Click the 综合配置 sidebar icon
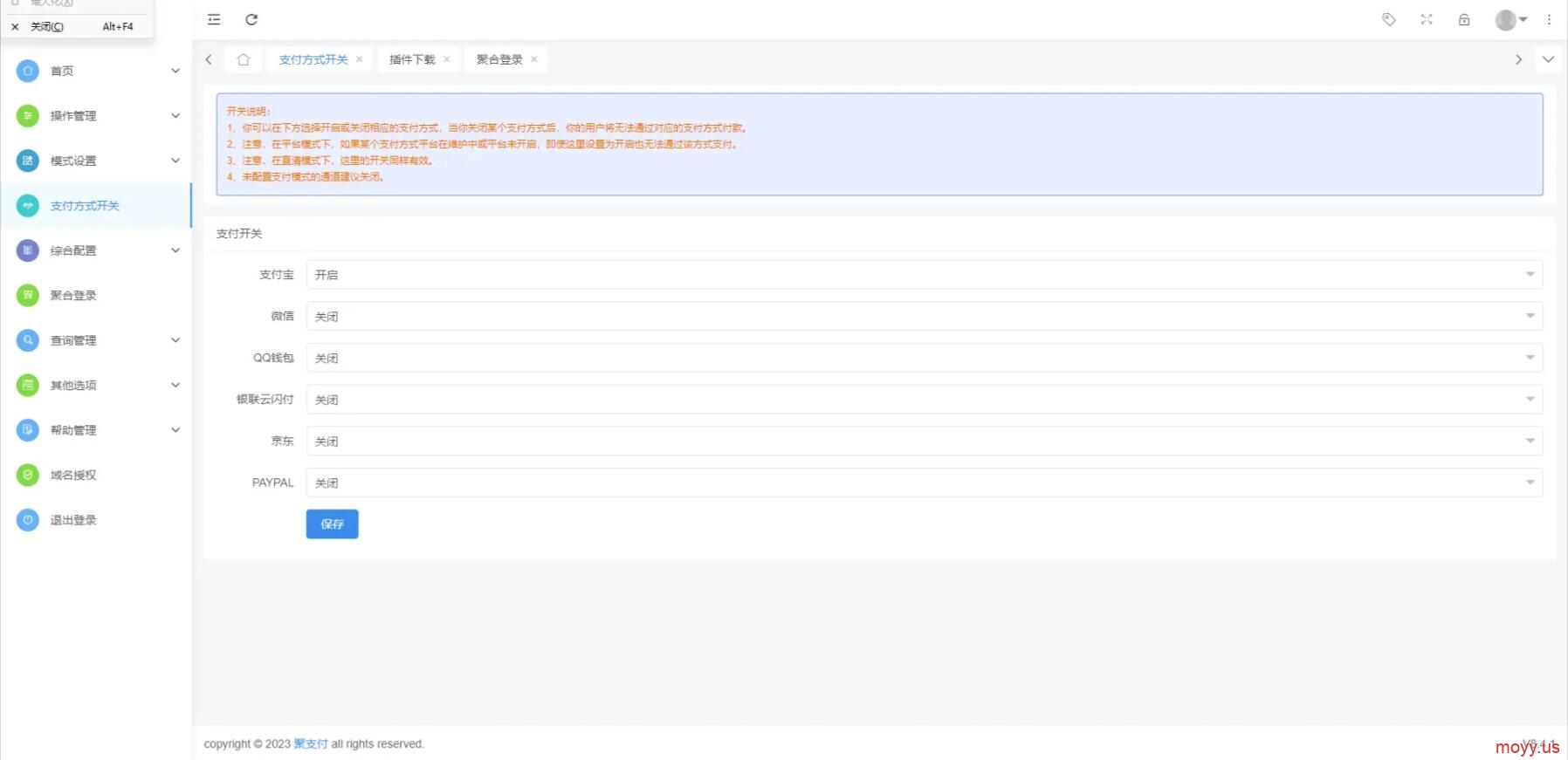 pyautogui.click(x=28, y=250)
